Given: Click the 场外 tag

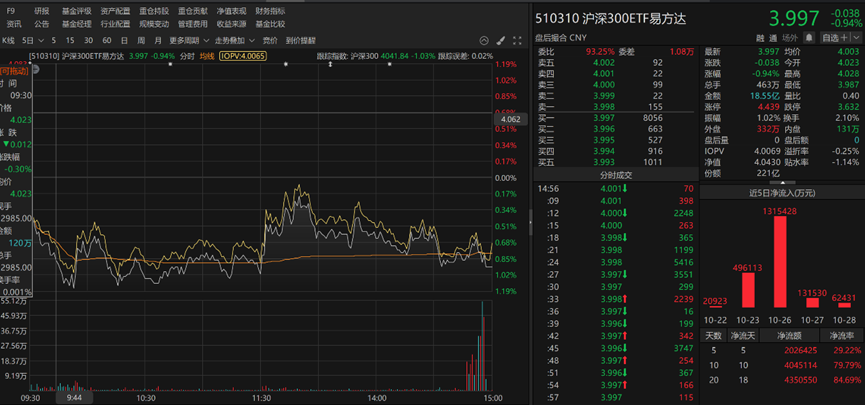Looking at the screenshot, I should 791,38.
